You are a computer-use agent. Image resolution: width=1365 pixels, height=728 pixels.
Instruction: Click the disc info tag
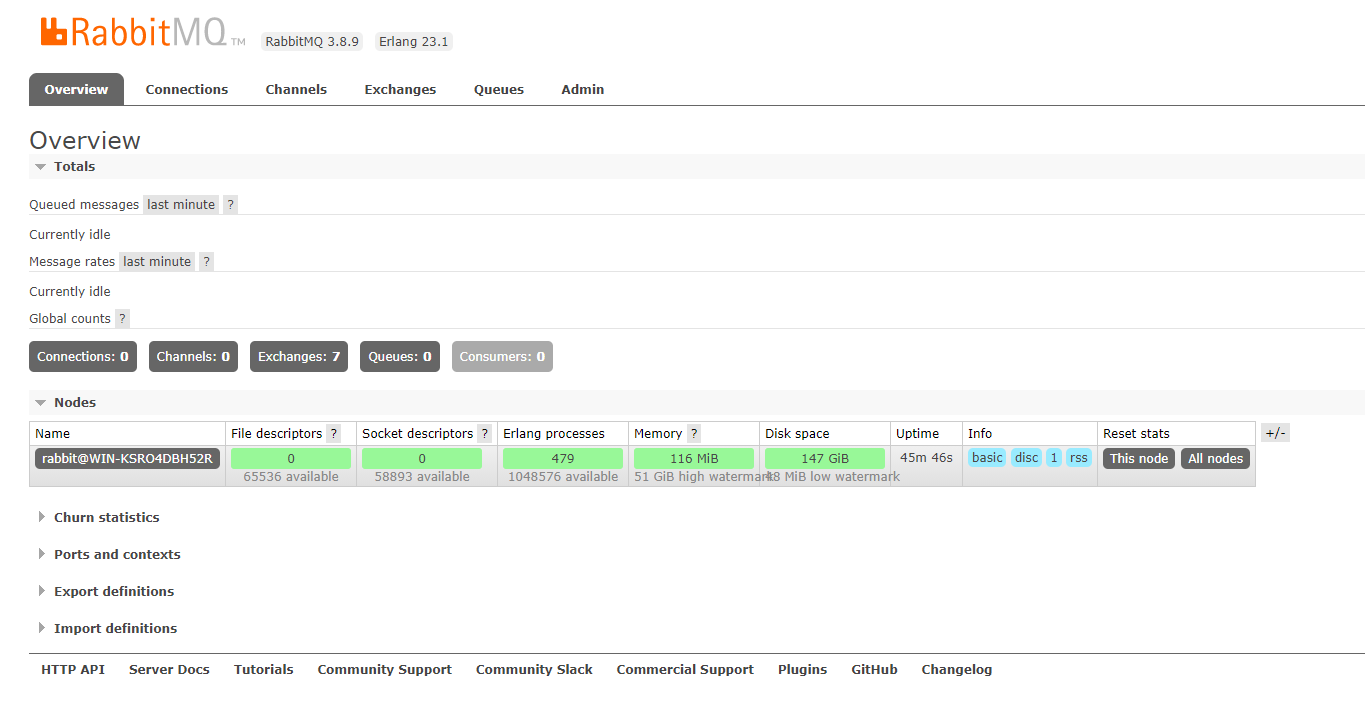point(1027,458)
